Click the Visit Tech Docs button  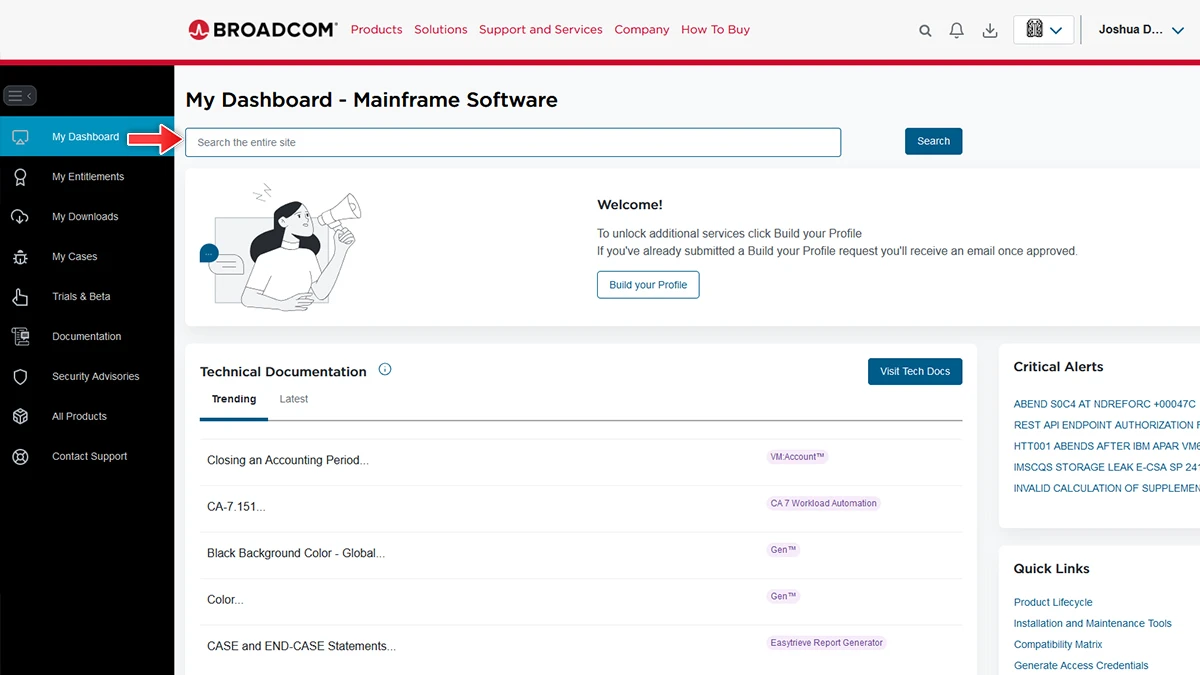915,371
